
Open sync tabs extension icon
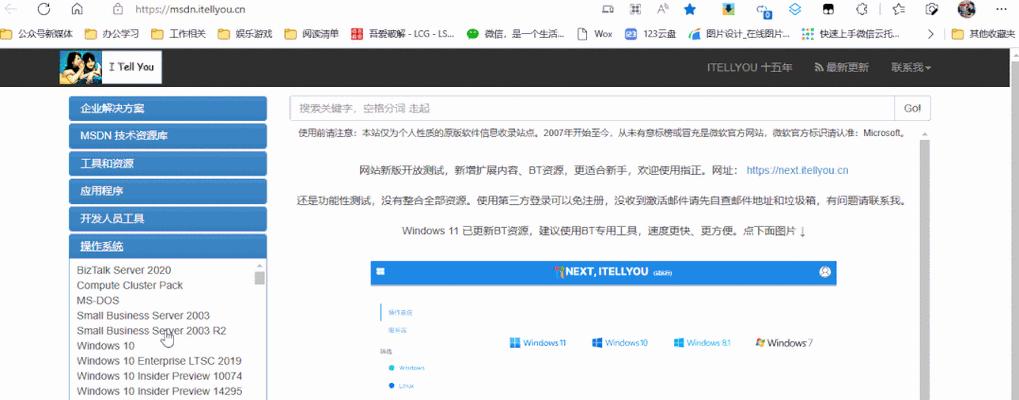click(764, 10)
